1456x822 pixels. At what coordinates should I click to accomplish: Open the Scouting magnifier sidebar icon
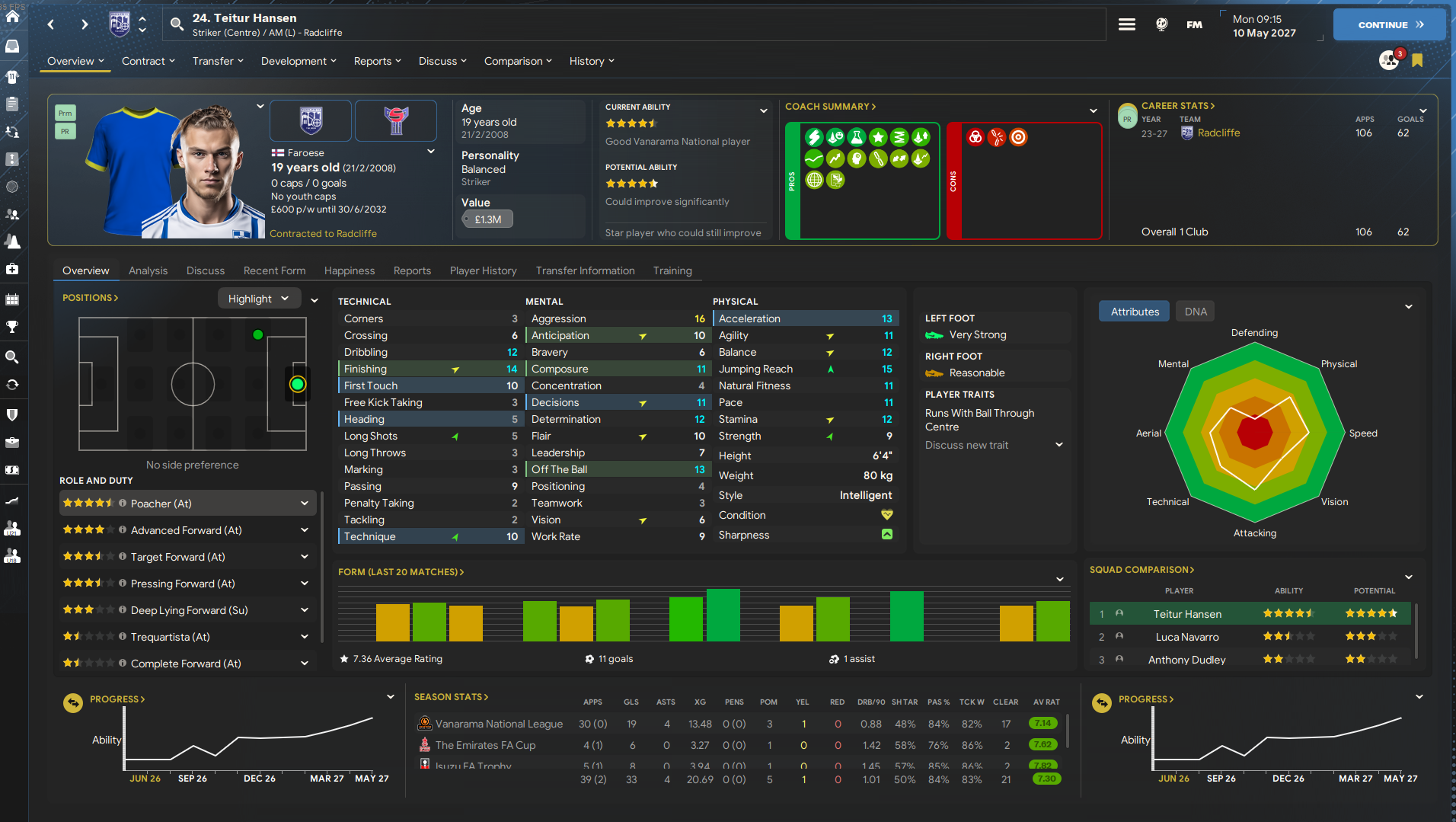click(12, 357)
